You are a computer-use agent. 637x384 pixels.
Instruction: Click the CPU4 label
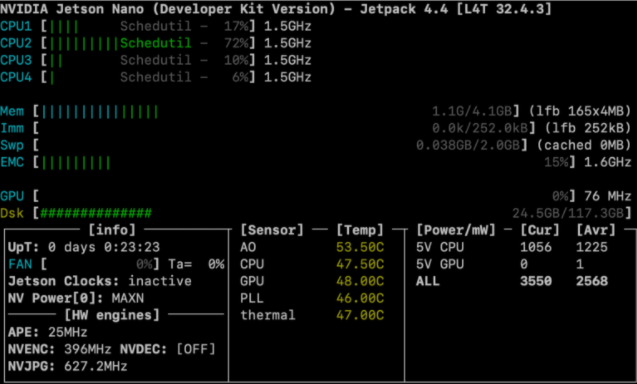(x=16, y=78)
